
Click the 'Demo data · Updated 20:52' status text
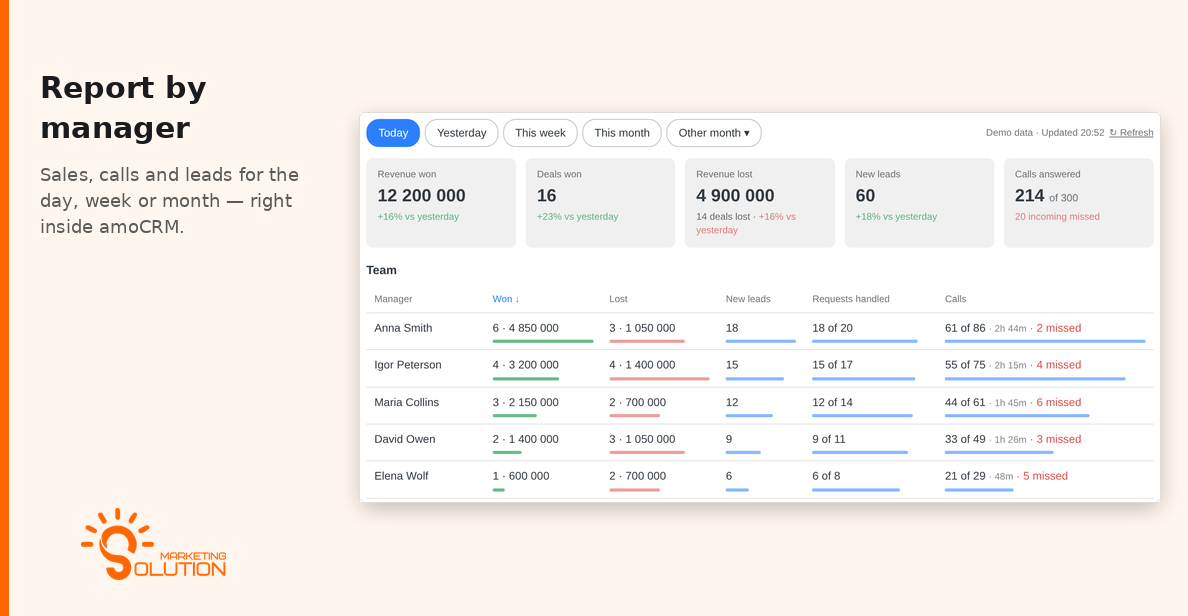(x=1045, y=133)
